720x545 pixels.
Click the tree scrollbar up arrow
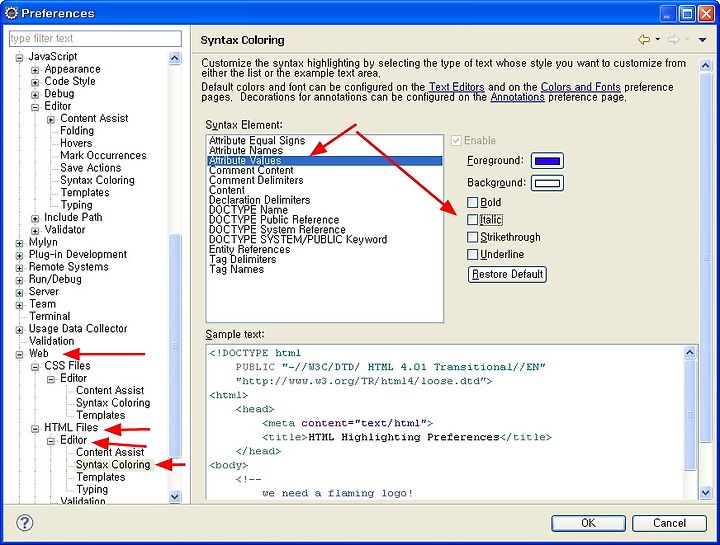coord(175,58)
